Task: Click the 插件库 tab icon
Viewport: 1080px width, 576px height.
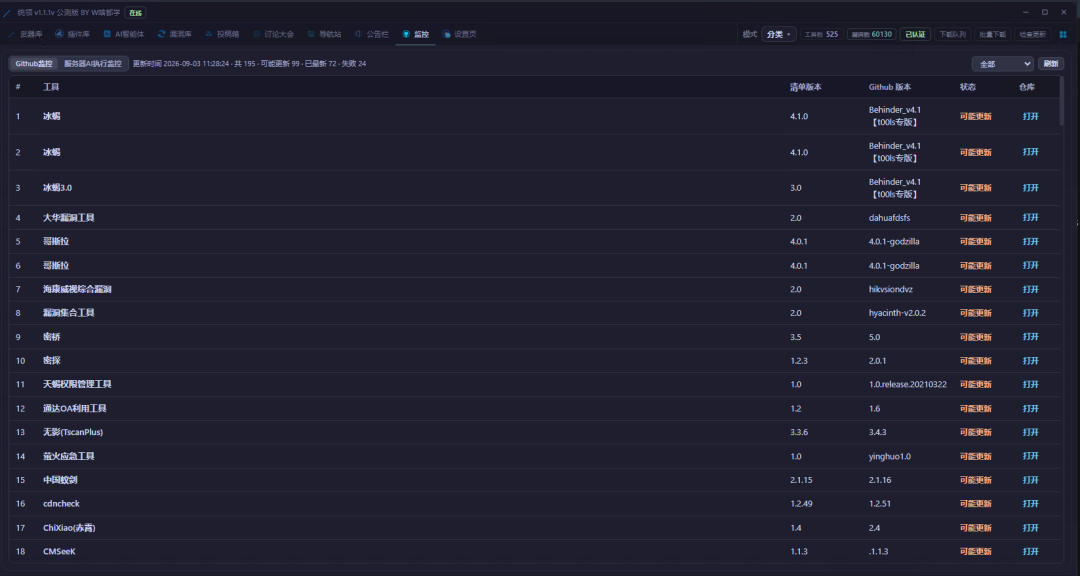Action: pyautogui.click(x=59, y=34)
